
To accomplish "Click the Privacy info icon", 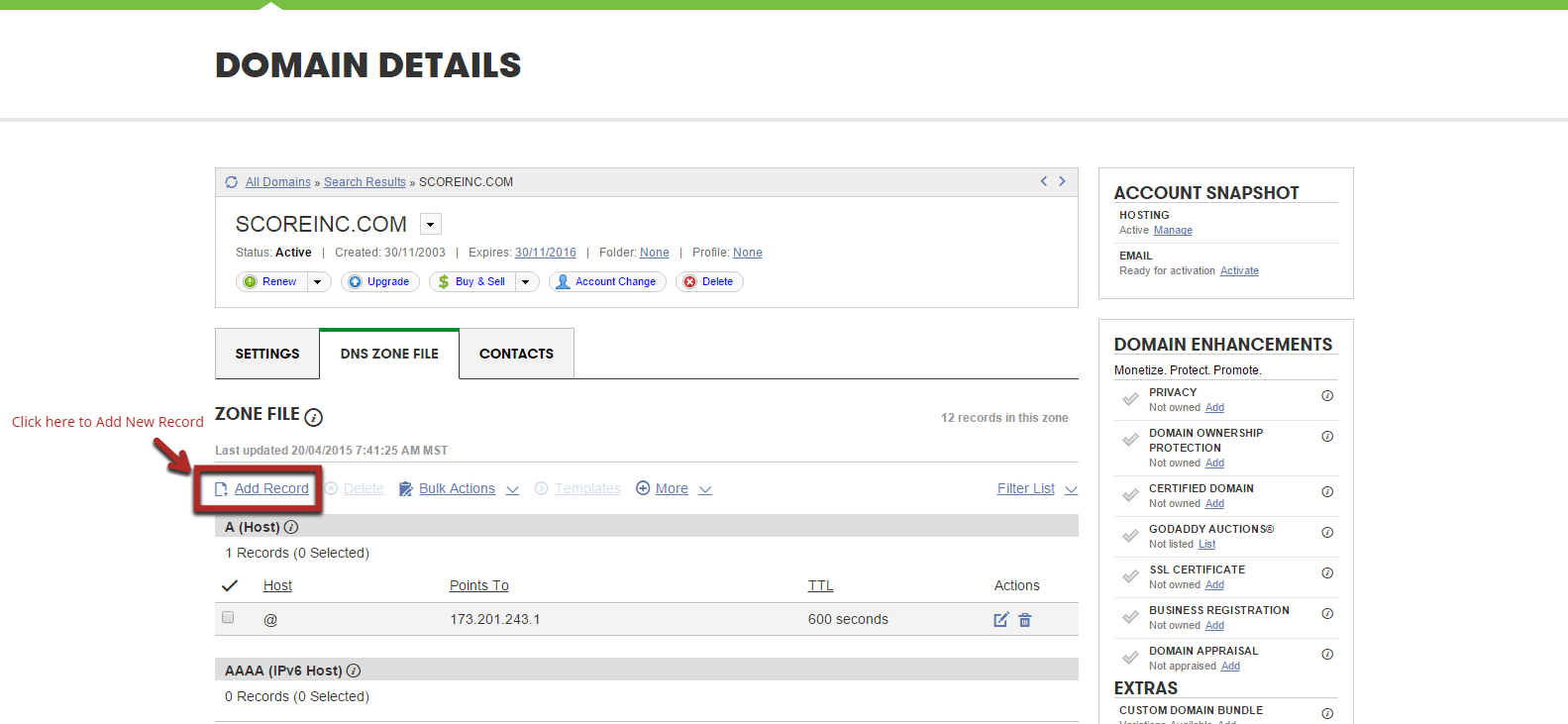I will tap(1327, 395).
